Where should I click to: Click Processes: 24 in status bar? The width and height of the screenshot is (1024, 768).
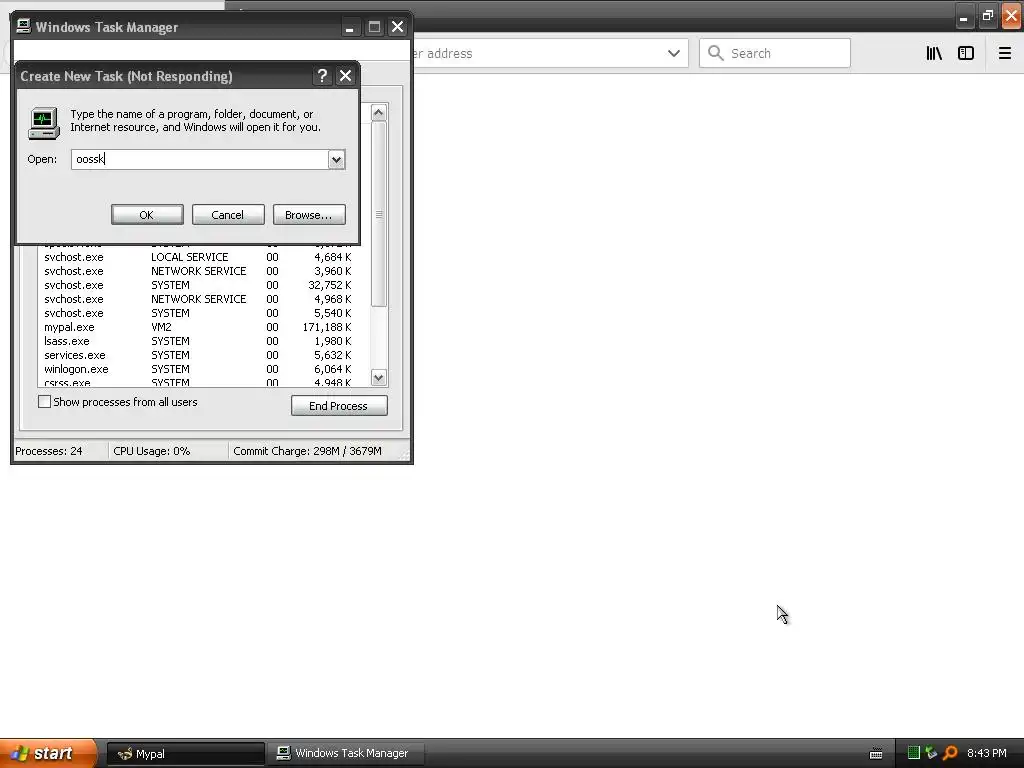49,451
